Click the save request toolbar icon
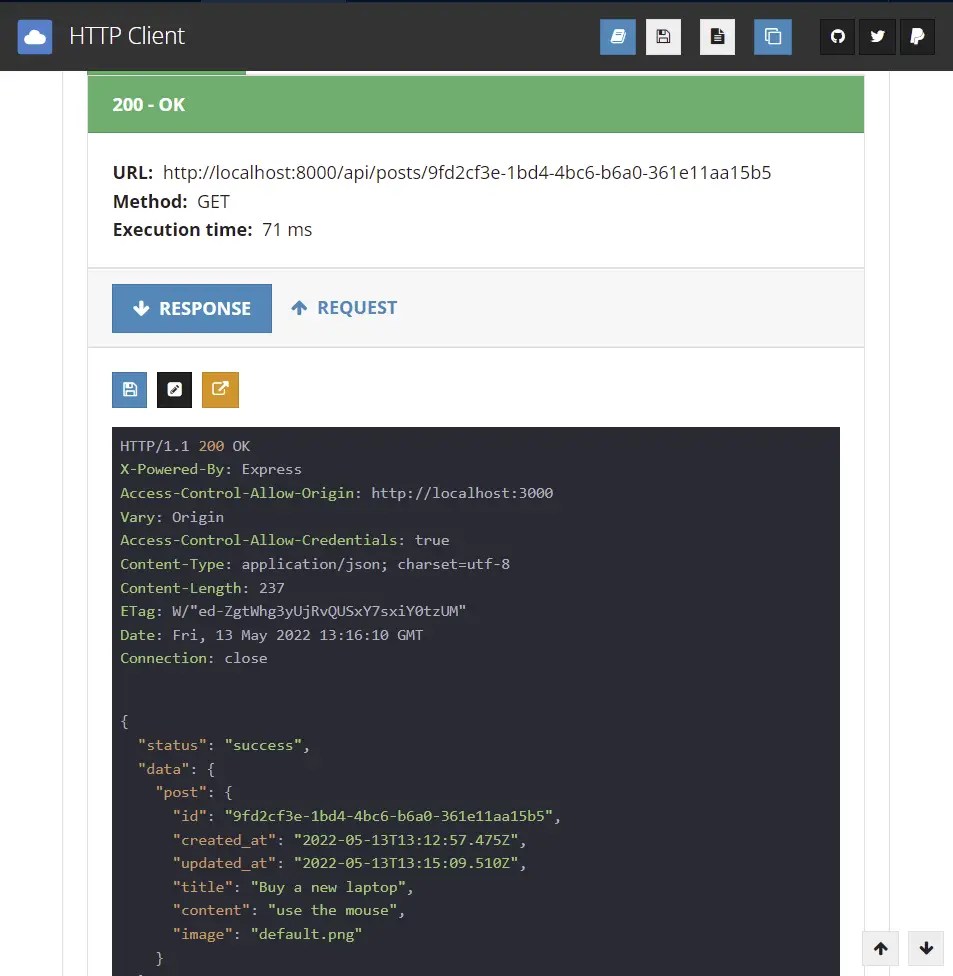 (663, 36)
